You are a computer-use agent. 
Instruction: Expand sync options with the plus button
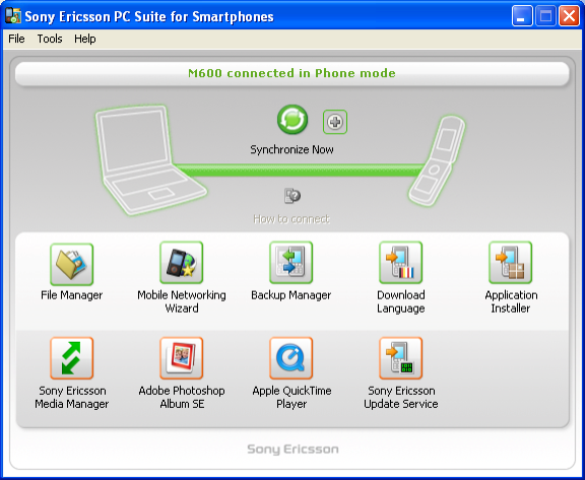(x=335, y=122)
